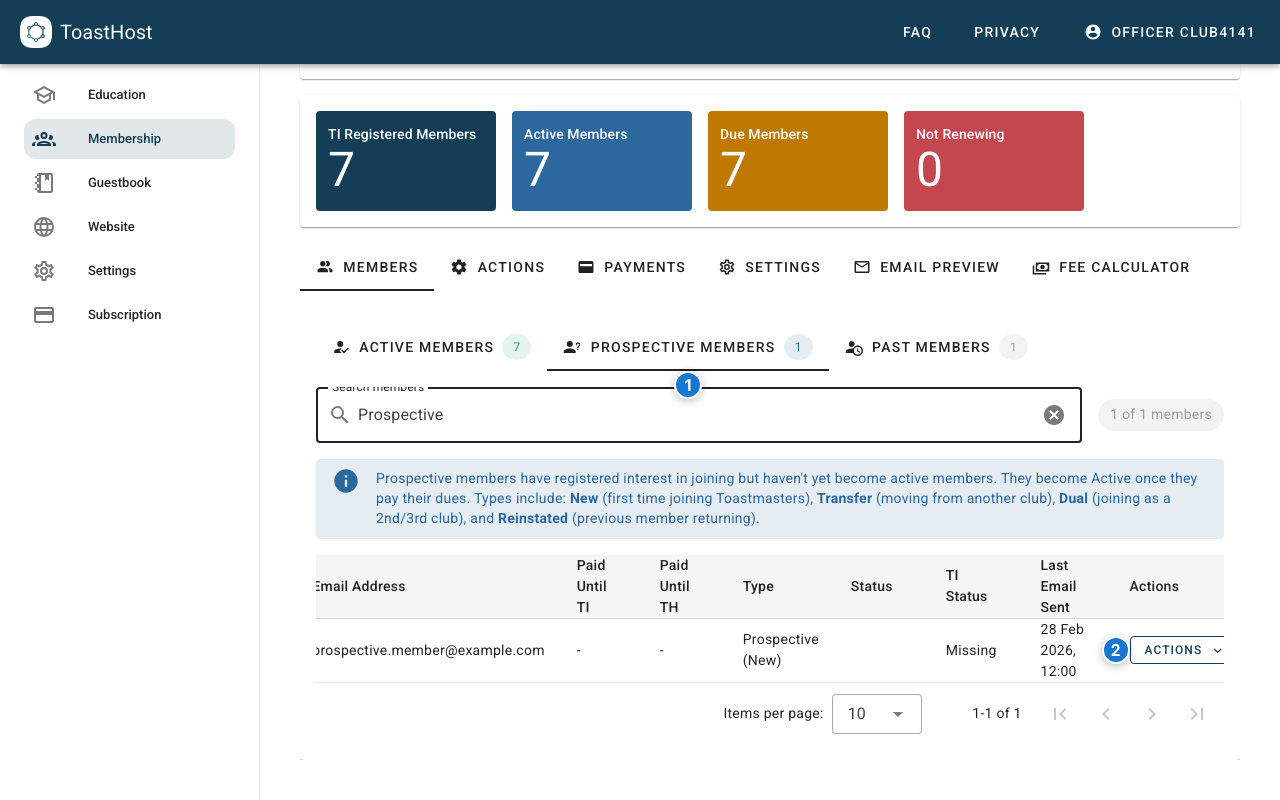
Task: Click the info icon beside prospective members note
Action: click(x=345, y=480)
